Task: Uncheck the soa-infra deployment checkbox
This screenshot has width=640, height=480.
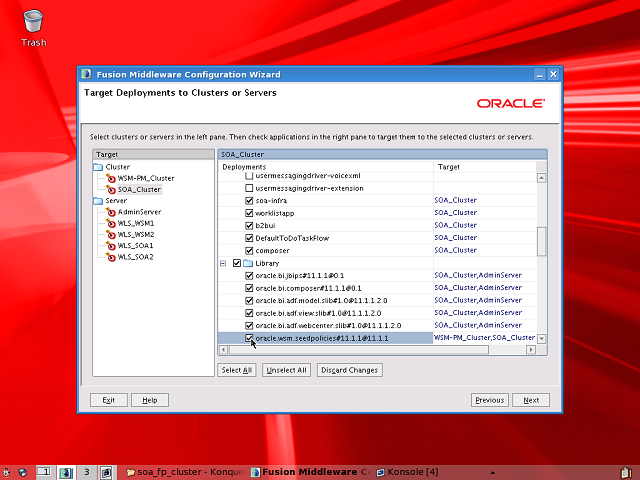Action: [249, 201]
